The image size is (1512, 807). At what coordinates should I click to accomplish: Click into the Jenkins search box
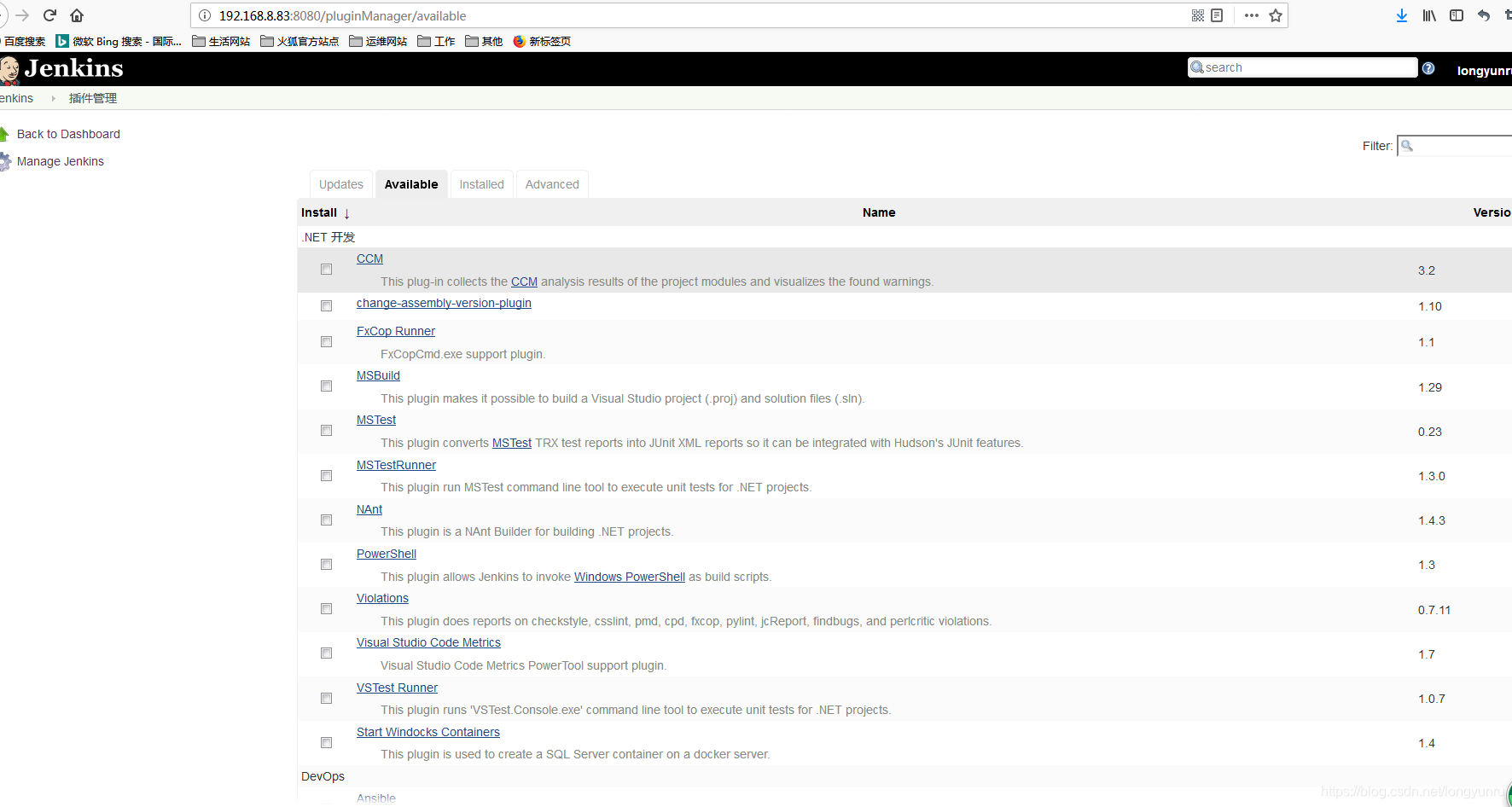(1302, 67)
